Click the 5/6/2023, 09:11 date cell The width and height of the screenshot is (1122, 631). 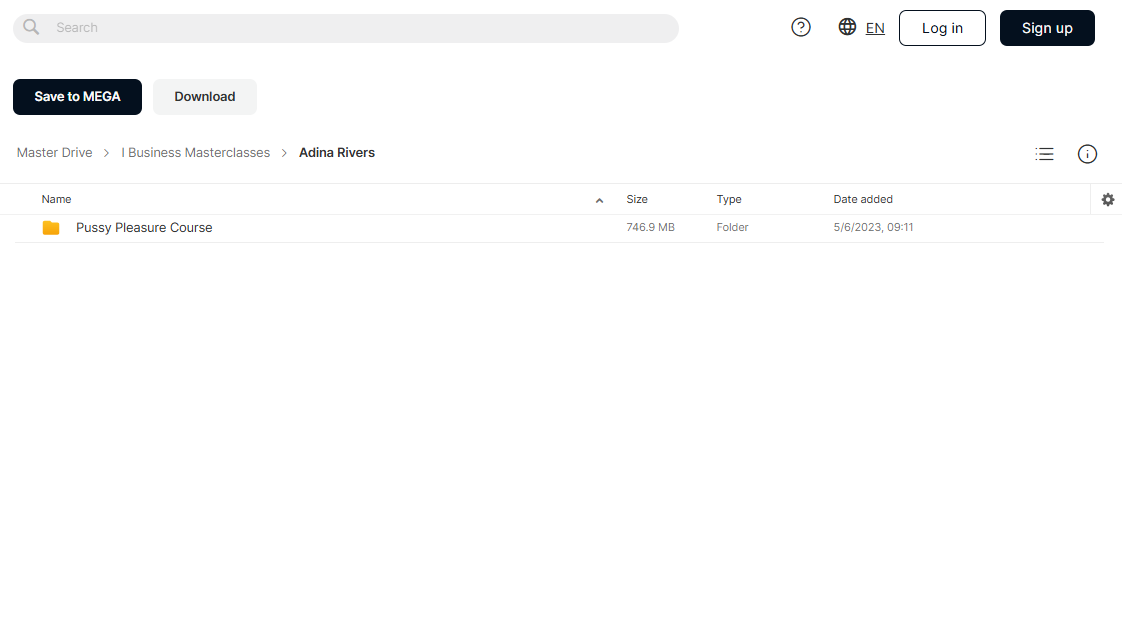(x=873, y=227)
